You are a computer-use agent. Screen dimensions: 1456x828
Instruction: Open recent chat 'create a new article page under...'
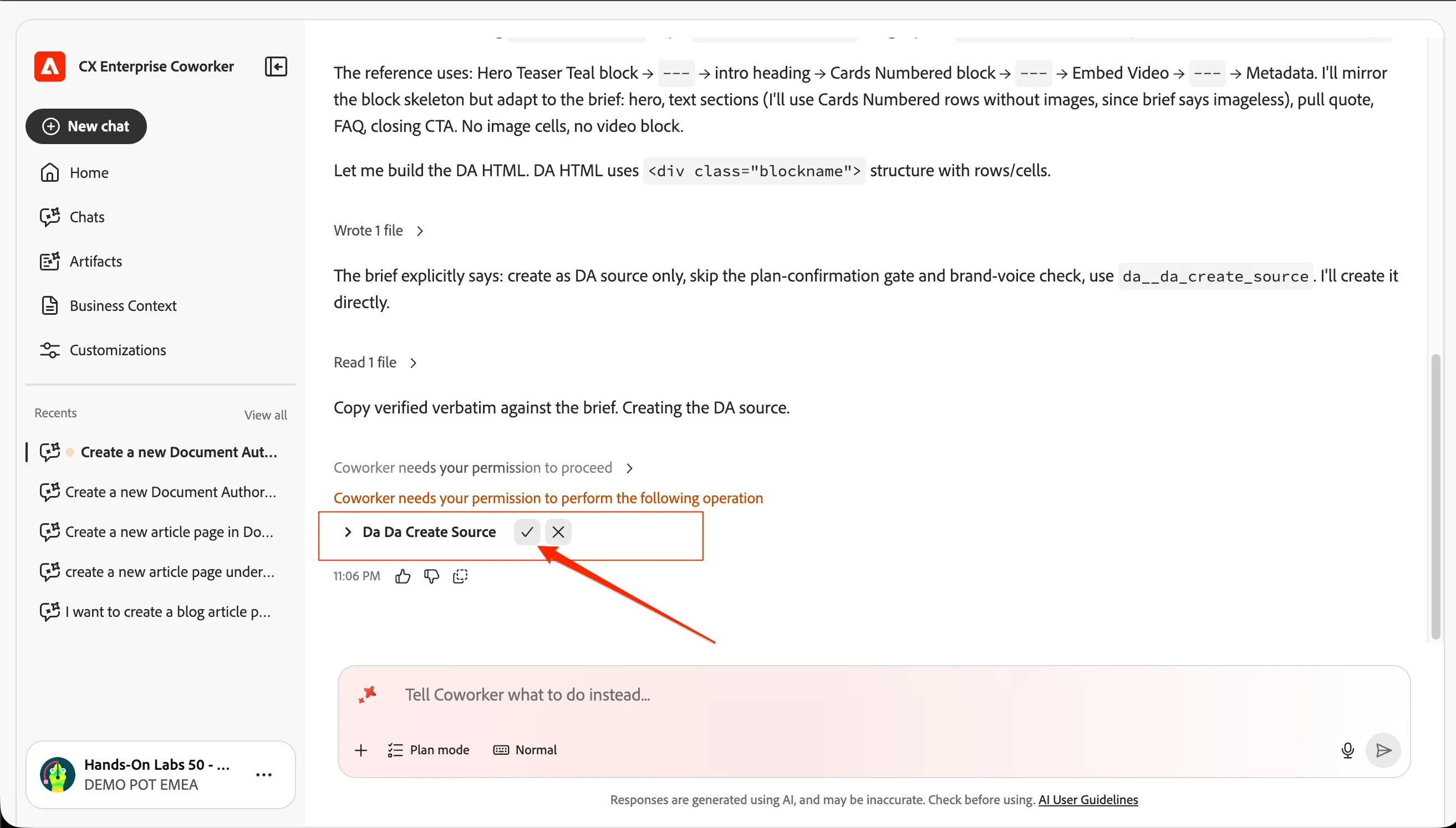161,571
